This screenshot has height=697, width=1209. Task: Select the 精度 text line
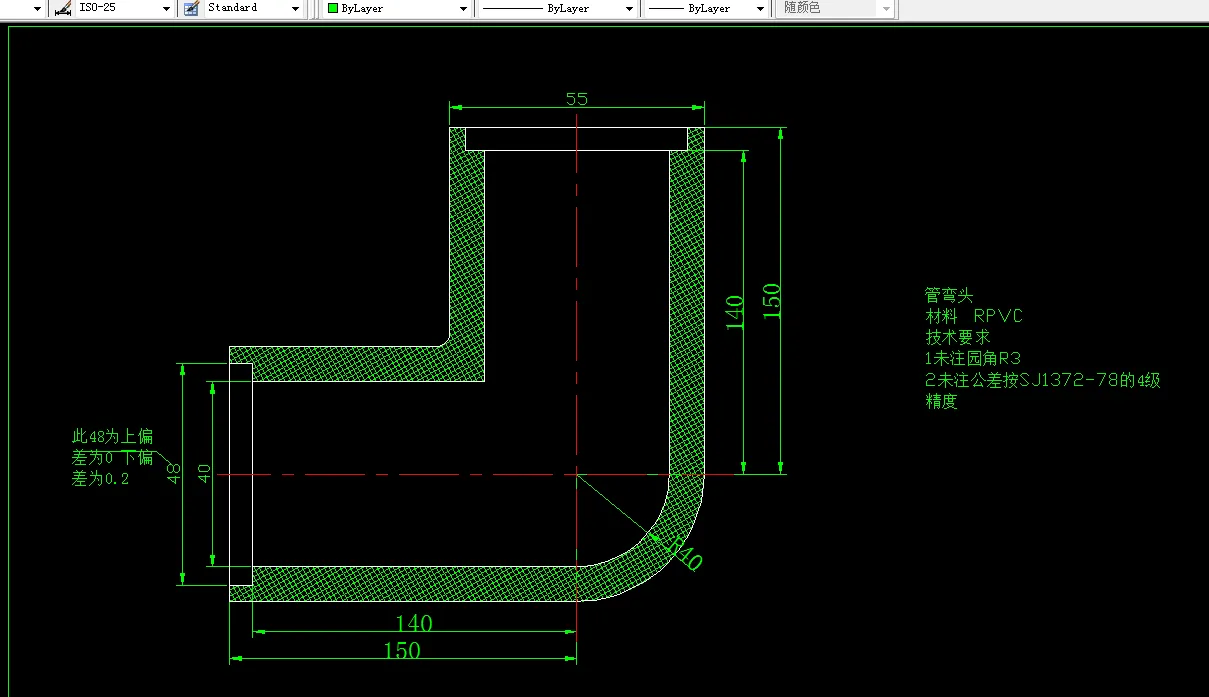[x=941, y=402]
